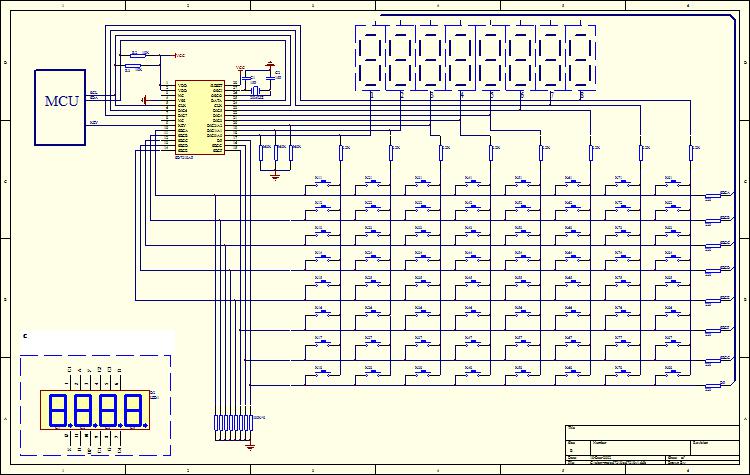Click the resistor above the last key column
Screen dimensions: 750x475
[x=691, y=150]
